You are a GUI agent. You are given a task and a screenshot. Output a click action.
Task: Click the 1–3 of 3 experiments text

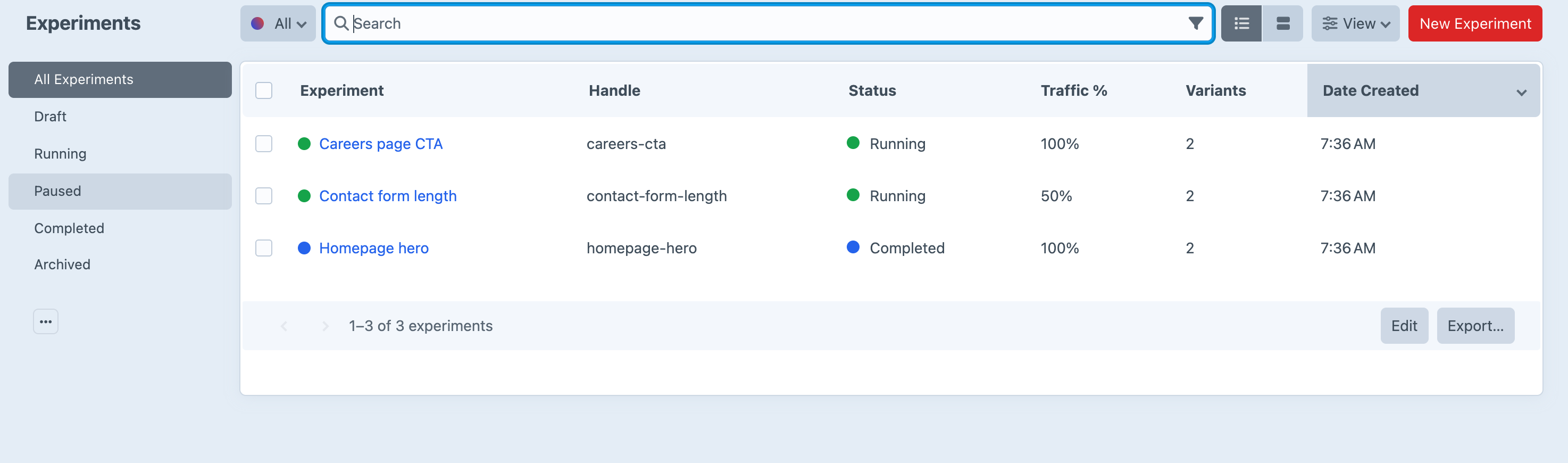[420, 326]
